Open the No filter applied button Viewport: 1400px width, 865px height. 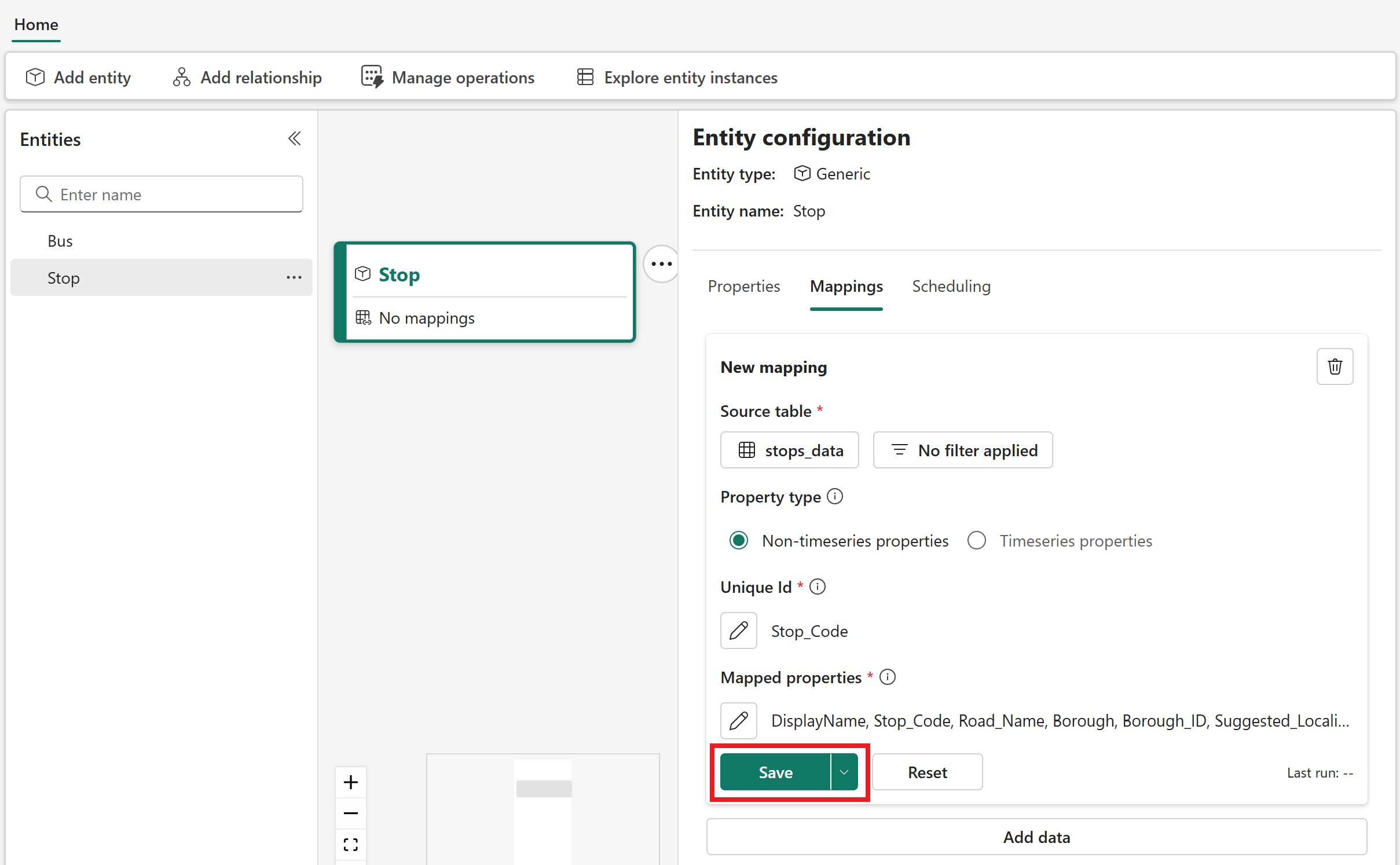click(x=963, y=450)
